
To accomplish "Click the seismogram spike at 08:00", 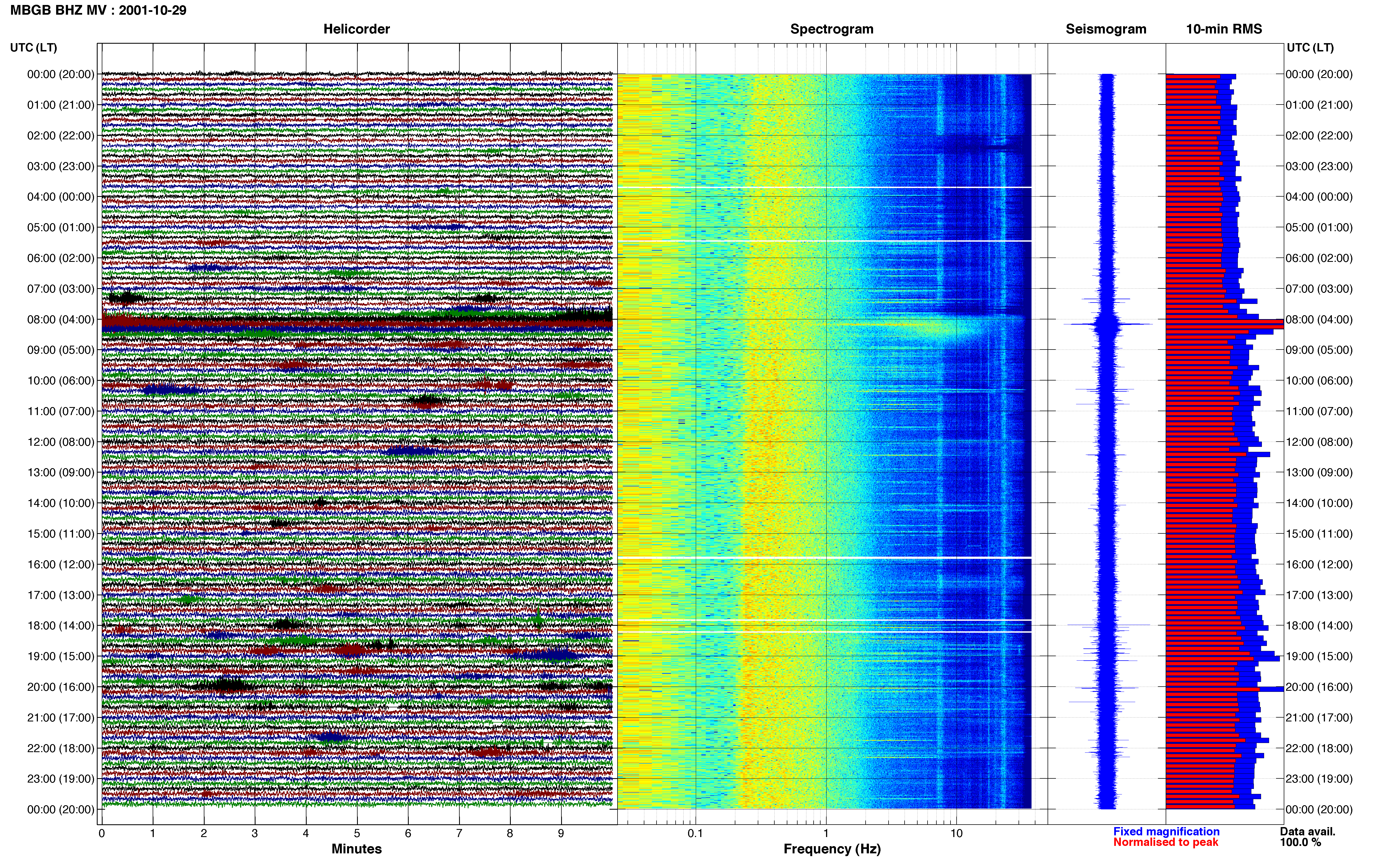I will (1107, 324).
